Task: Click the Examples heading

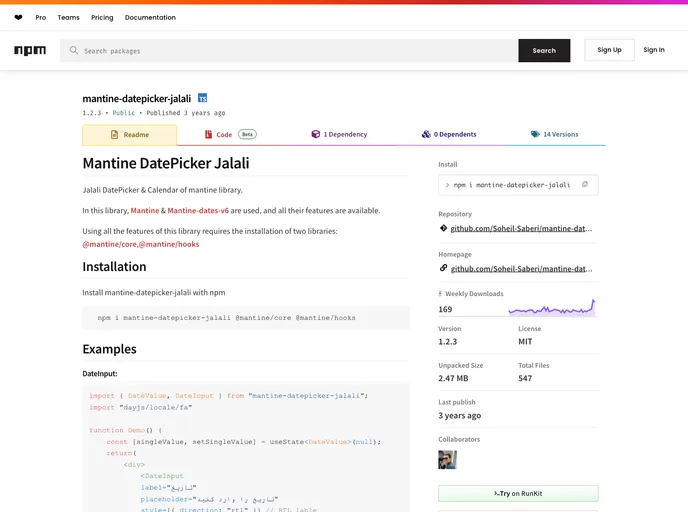Action: (x=109, y=349)
